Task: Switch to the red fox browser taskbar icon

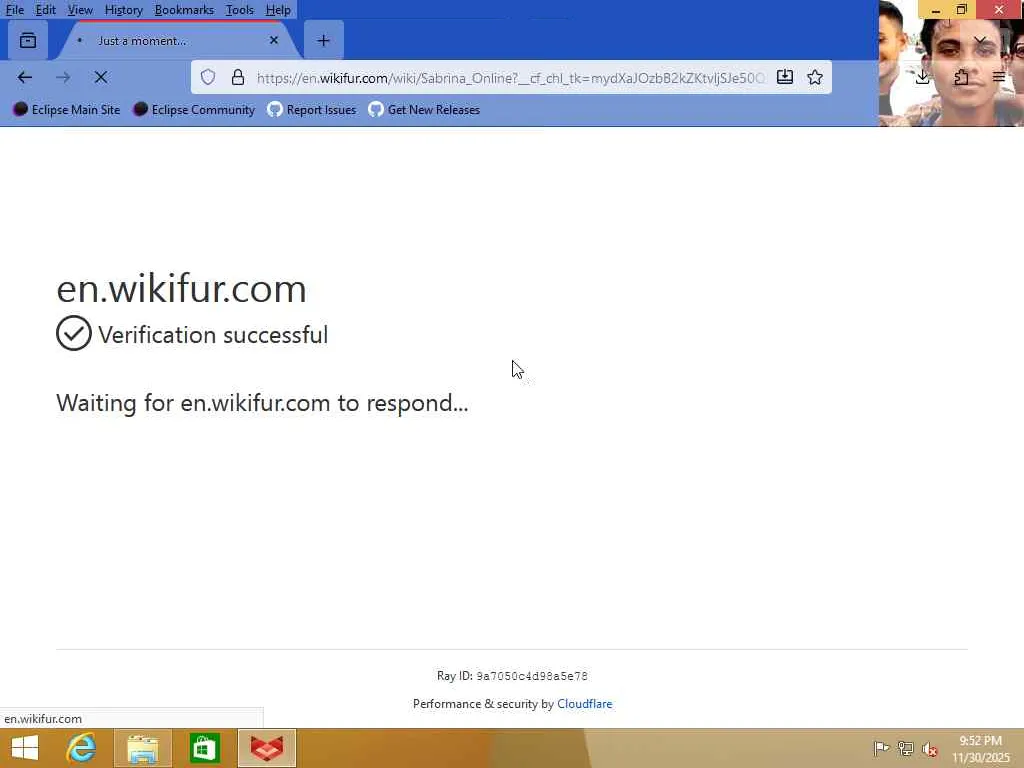Action: point(267,748)
